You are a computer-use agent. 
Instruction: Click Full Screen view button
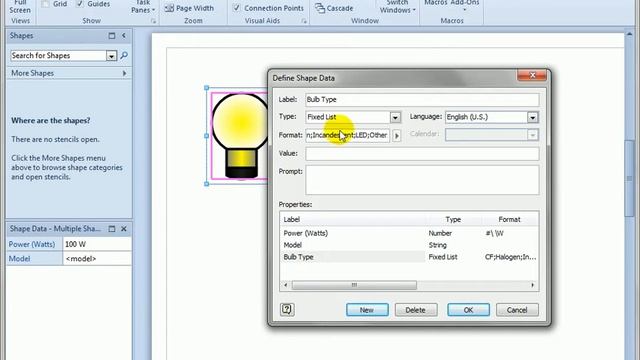tap(20, 7)
